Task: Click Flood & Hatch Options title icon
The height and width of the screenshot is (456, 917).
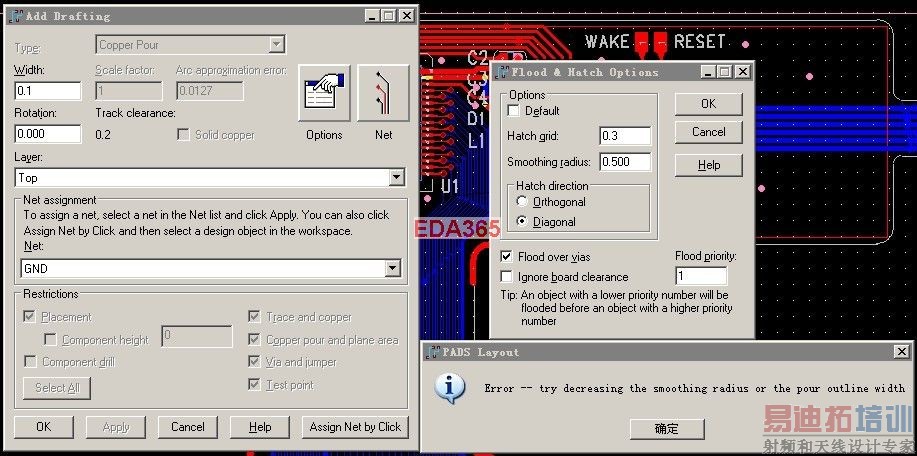Action: [x=502, y=72]
